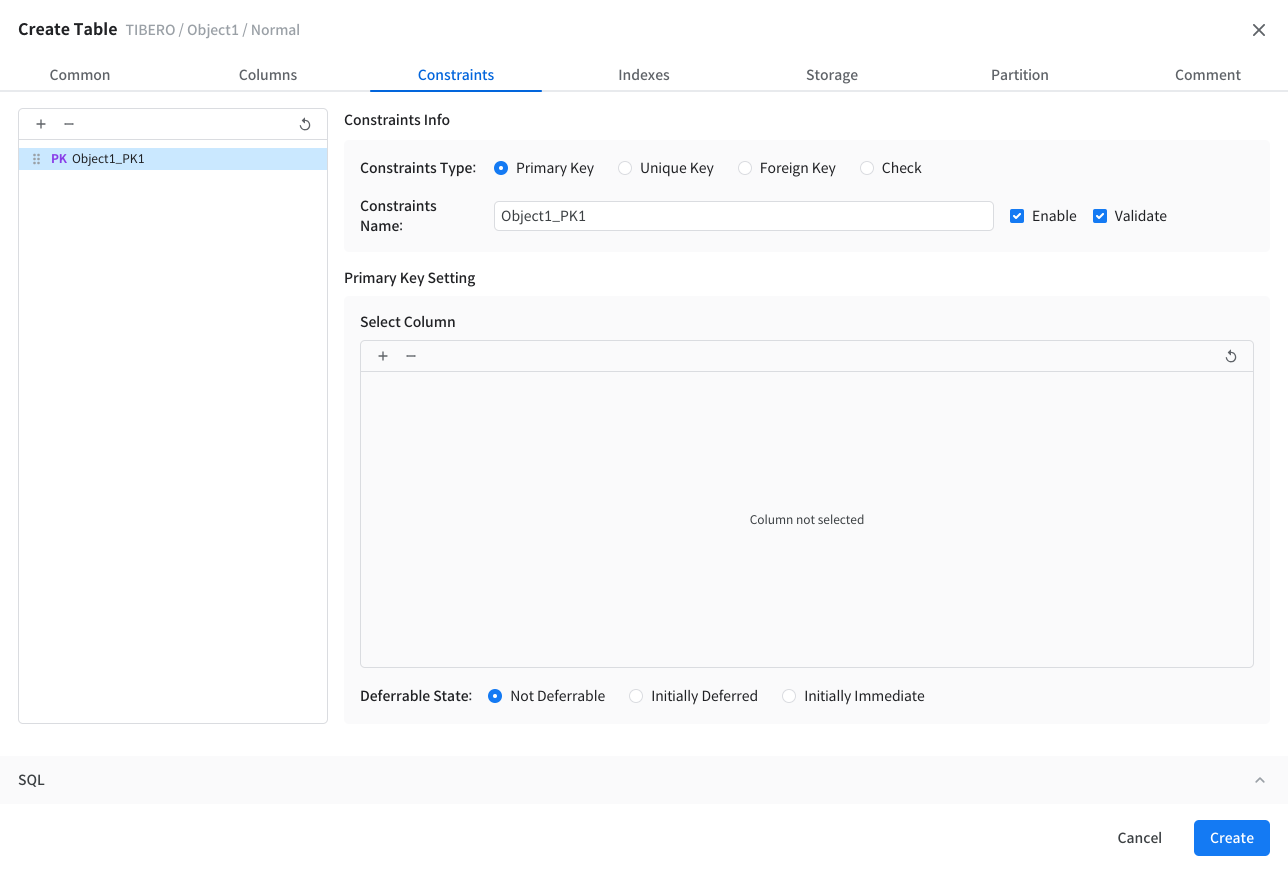The height and width of the screenshot is (873, 1288).
Task: Add a new constraint with plus icon
Action: click(x=41, y=124)
